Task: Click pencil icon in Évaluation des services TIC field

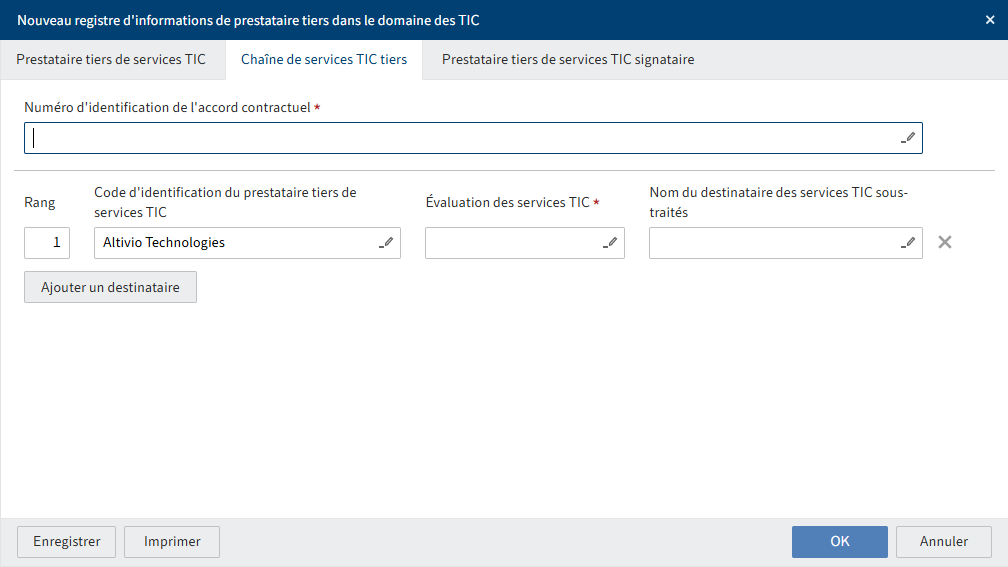Action: click(x=610, y=243)
